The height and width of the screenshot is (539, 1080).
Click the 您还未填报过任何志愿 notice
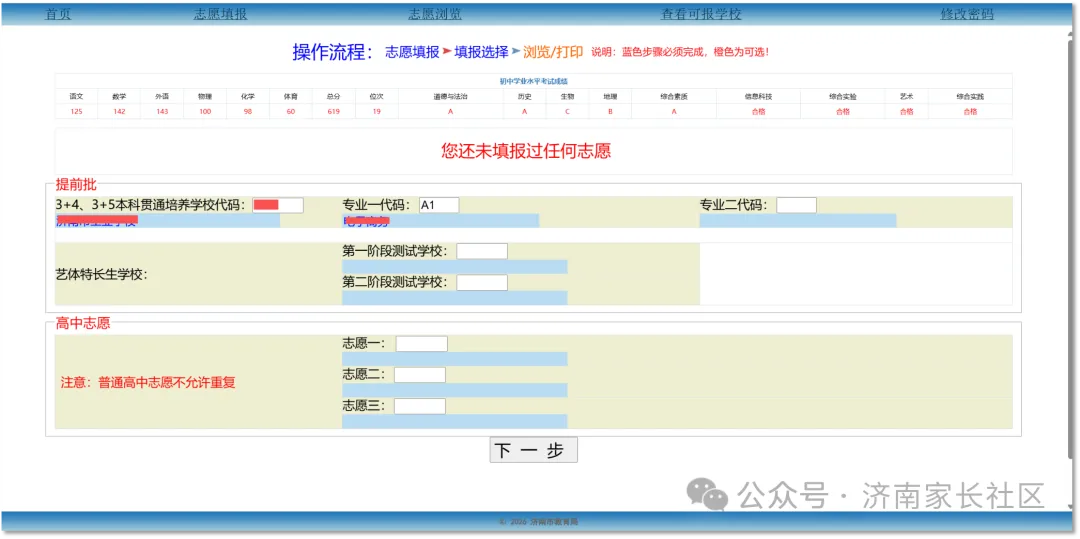pos(526,151)
